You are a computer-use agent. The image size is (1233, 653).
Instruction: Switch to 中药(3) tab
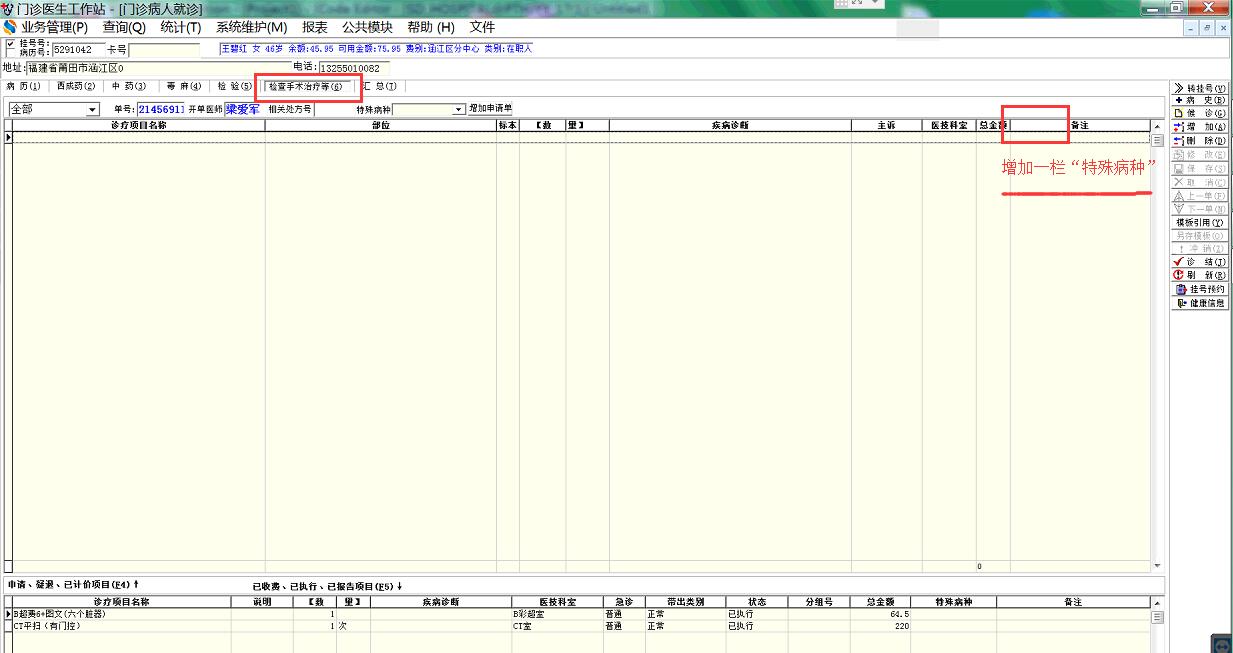coord(129,87)
